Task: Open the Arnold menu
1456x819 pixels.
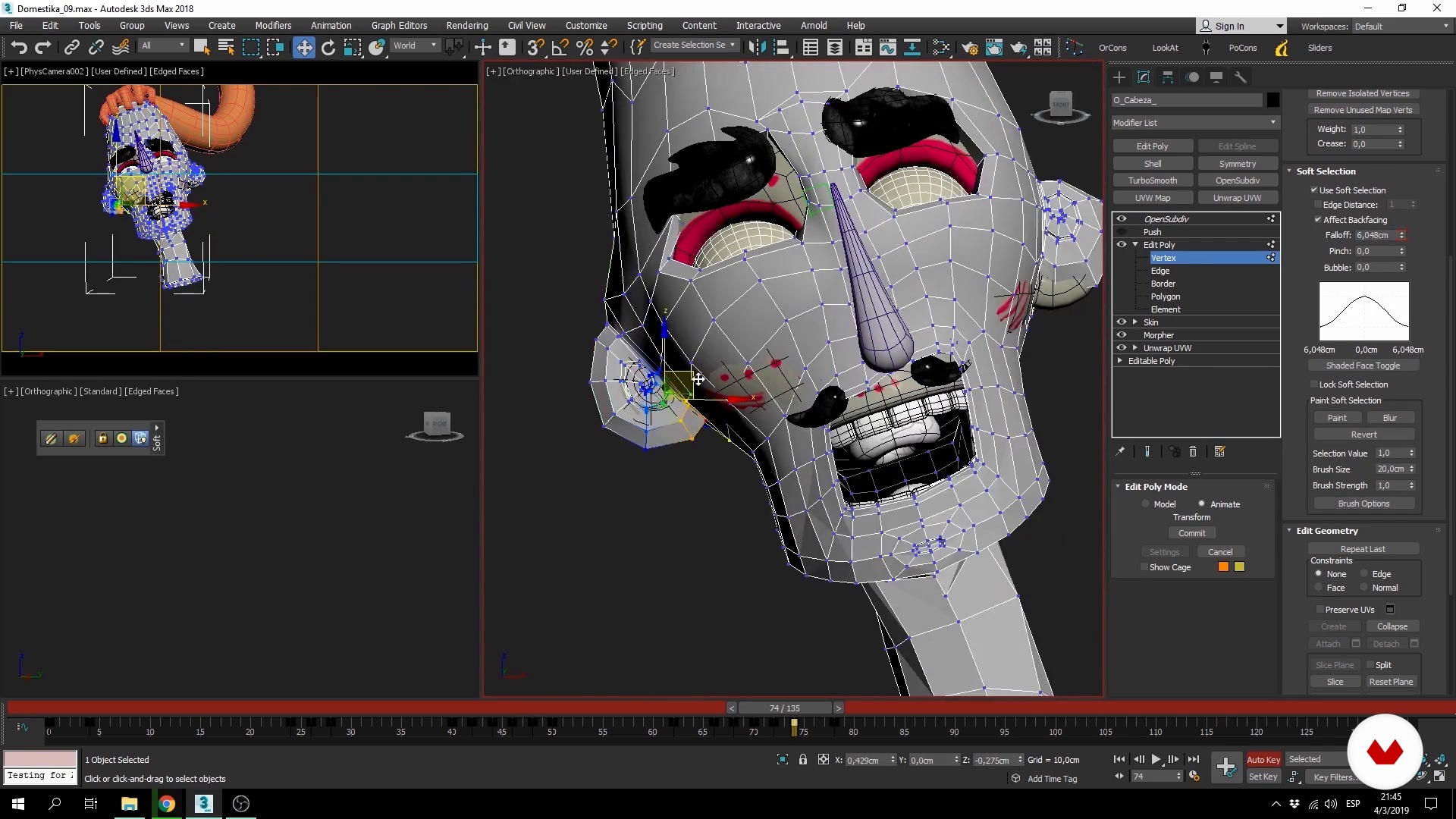Action: (x=814, y=26)
